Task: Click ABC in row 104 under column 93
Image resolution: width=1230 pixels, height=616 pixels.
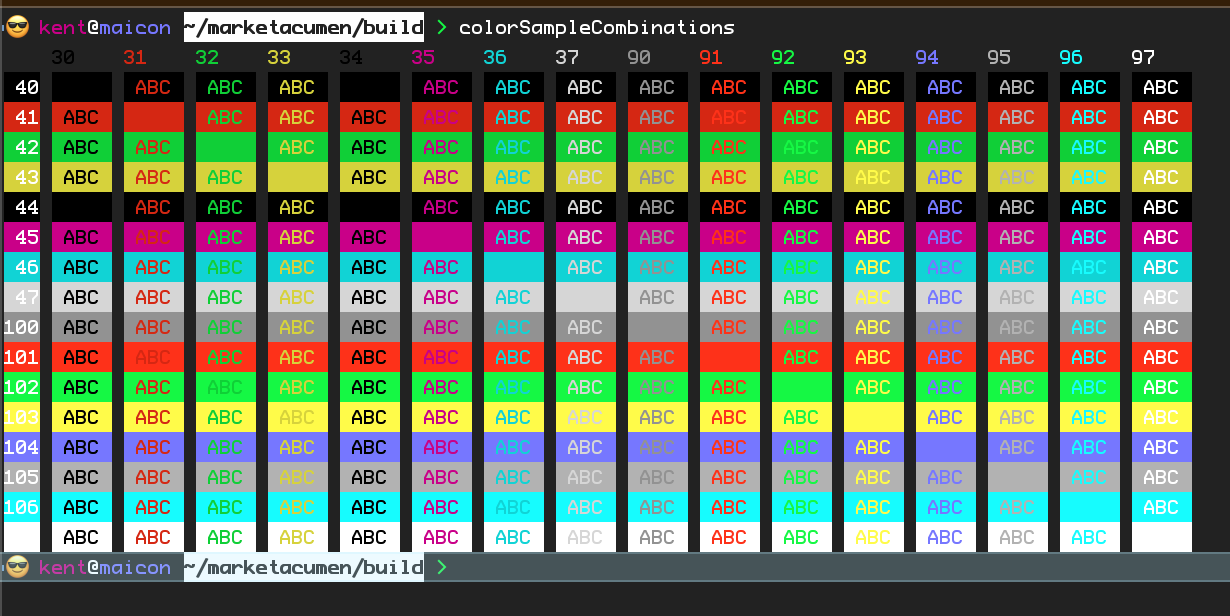Action: coord(873,447)
